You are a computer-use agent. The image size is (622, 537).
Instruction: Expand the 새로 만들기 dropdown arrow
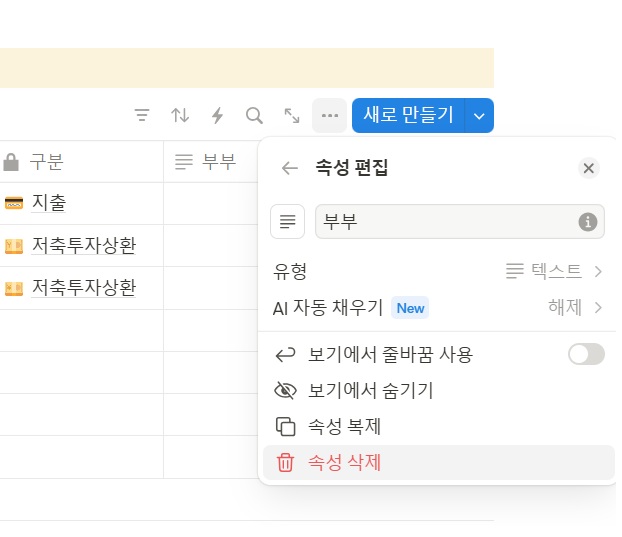480,116
